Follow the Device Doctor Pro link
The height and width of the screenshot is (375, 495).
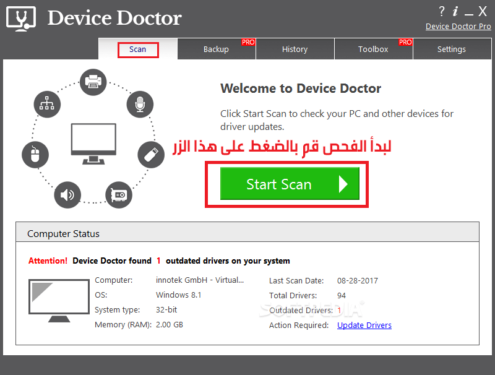pyautogui.click(x=458, y=26)
